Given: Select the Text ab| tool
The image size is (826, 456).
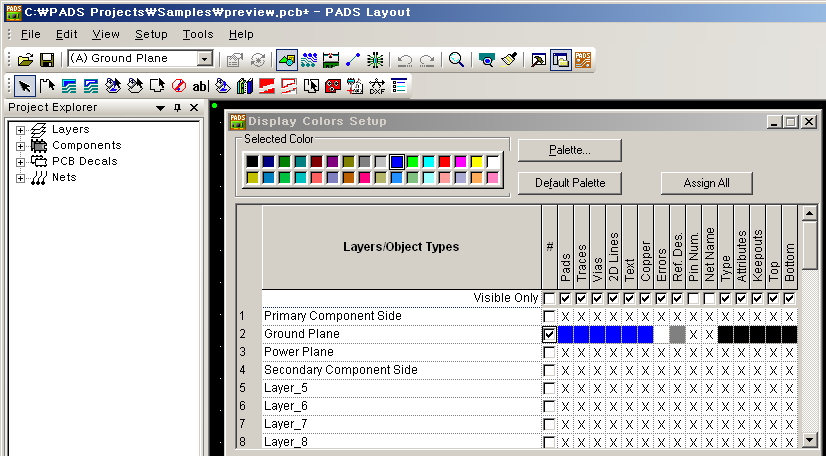Looking at the screenshot, I should point(201,86).
